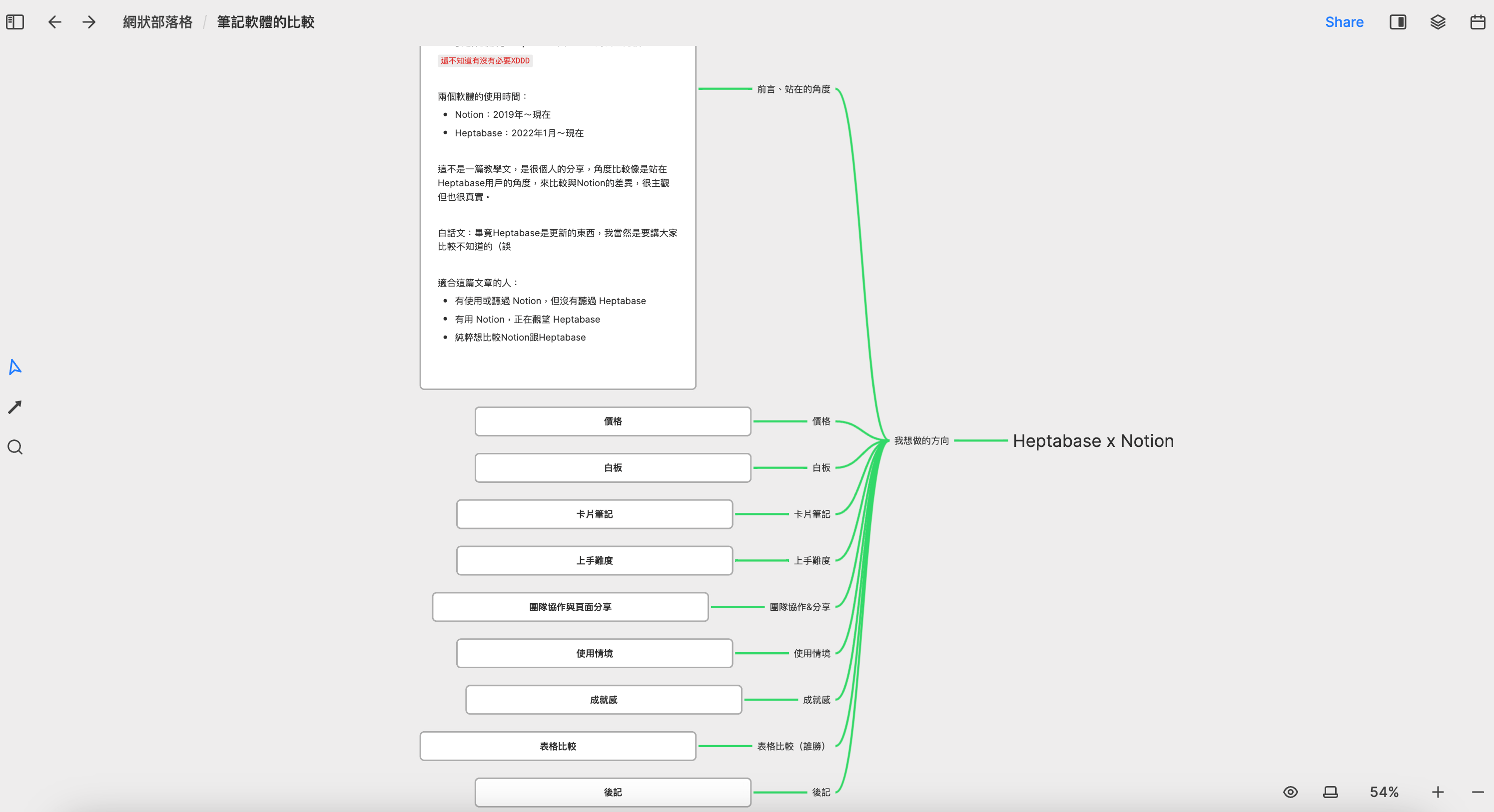Image resolution: width=1494 pixels, height=812 pixels.
Task: Toggle the eye visibility icon
Action: pos(1291,792)
